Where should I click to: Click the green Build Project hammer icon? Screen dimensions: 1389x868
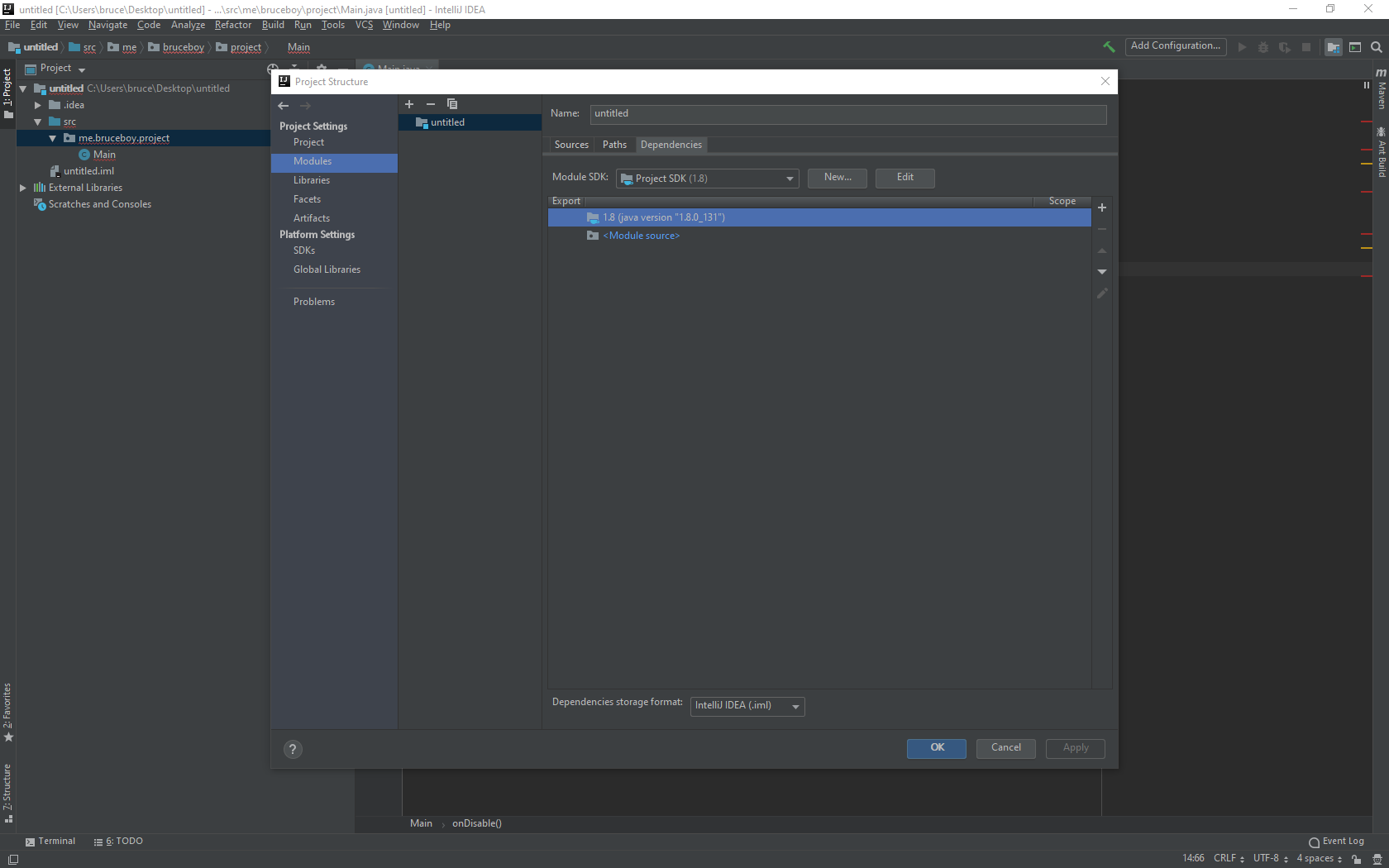point(1109,47)
